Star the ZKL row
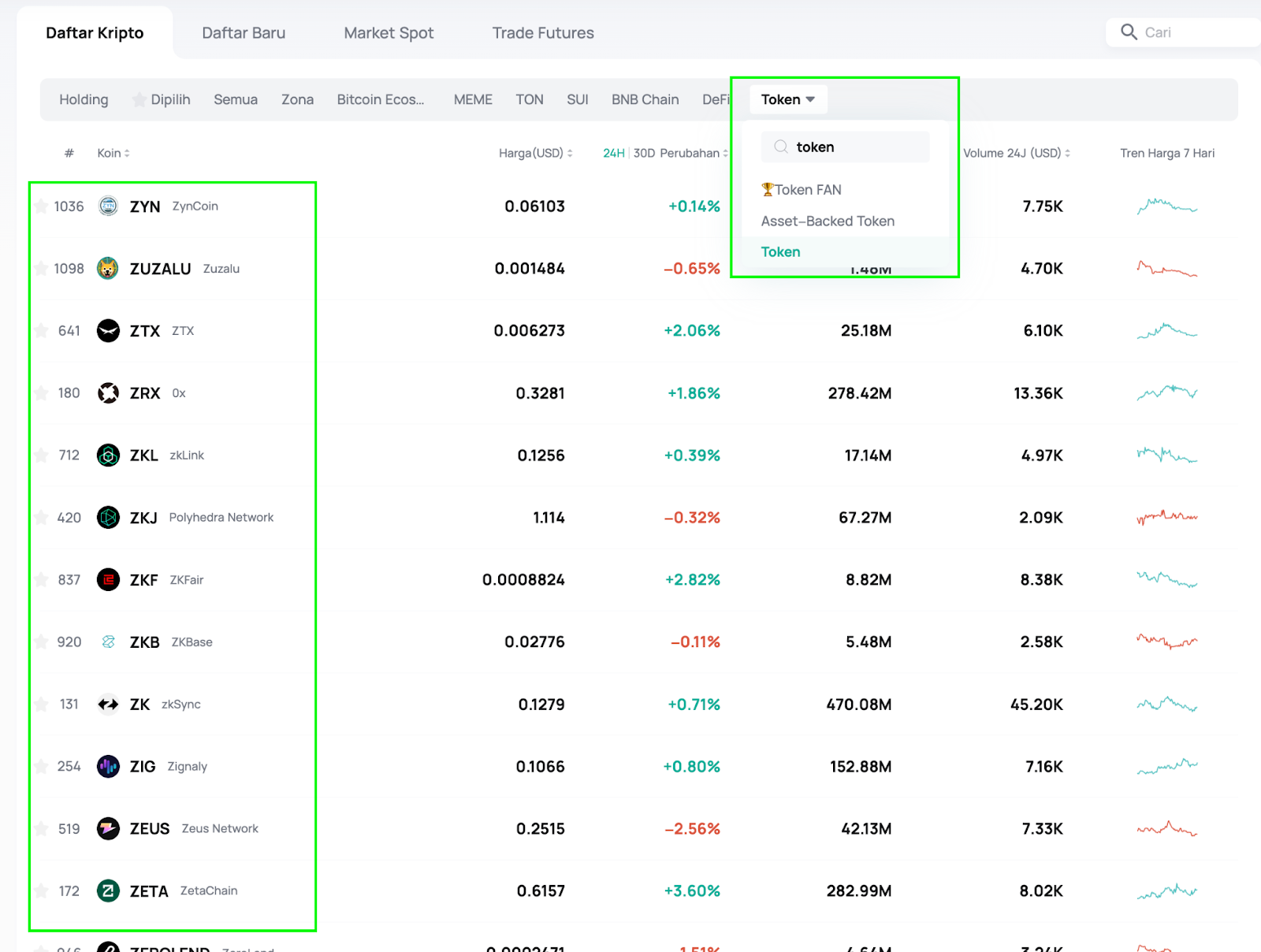This screenshot has width=1261, height=952. 41,456
